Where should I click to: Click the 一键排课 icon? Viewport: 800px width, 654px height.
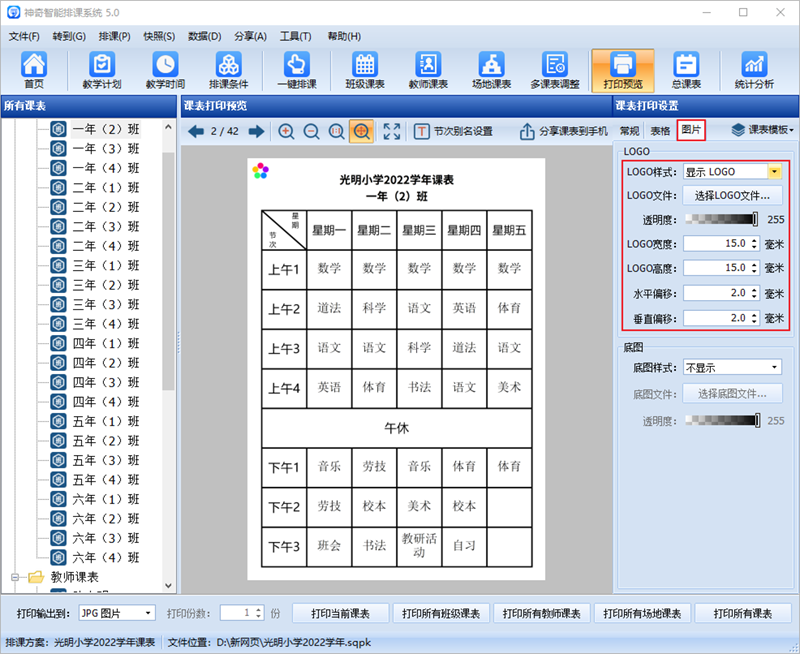(297, 70)
